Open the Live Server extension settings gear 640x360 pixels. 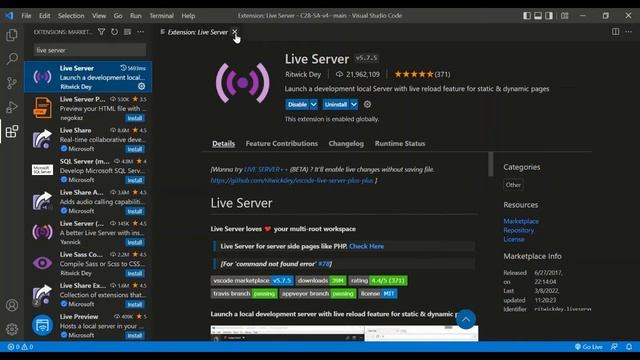point(367,104)
